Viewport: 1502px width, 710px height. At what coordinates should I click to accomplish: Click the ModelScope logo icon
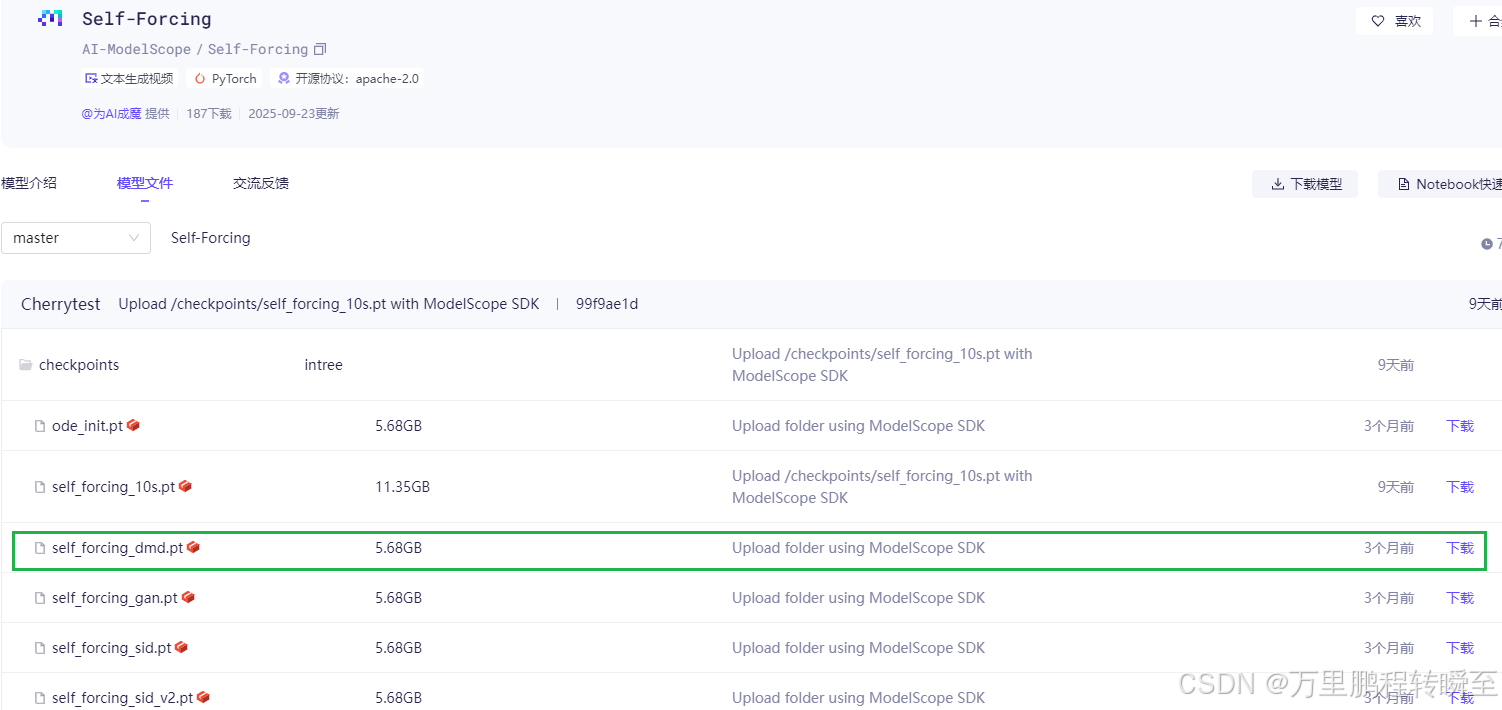pos(50,18)
